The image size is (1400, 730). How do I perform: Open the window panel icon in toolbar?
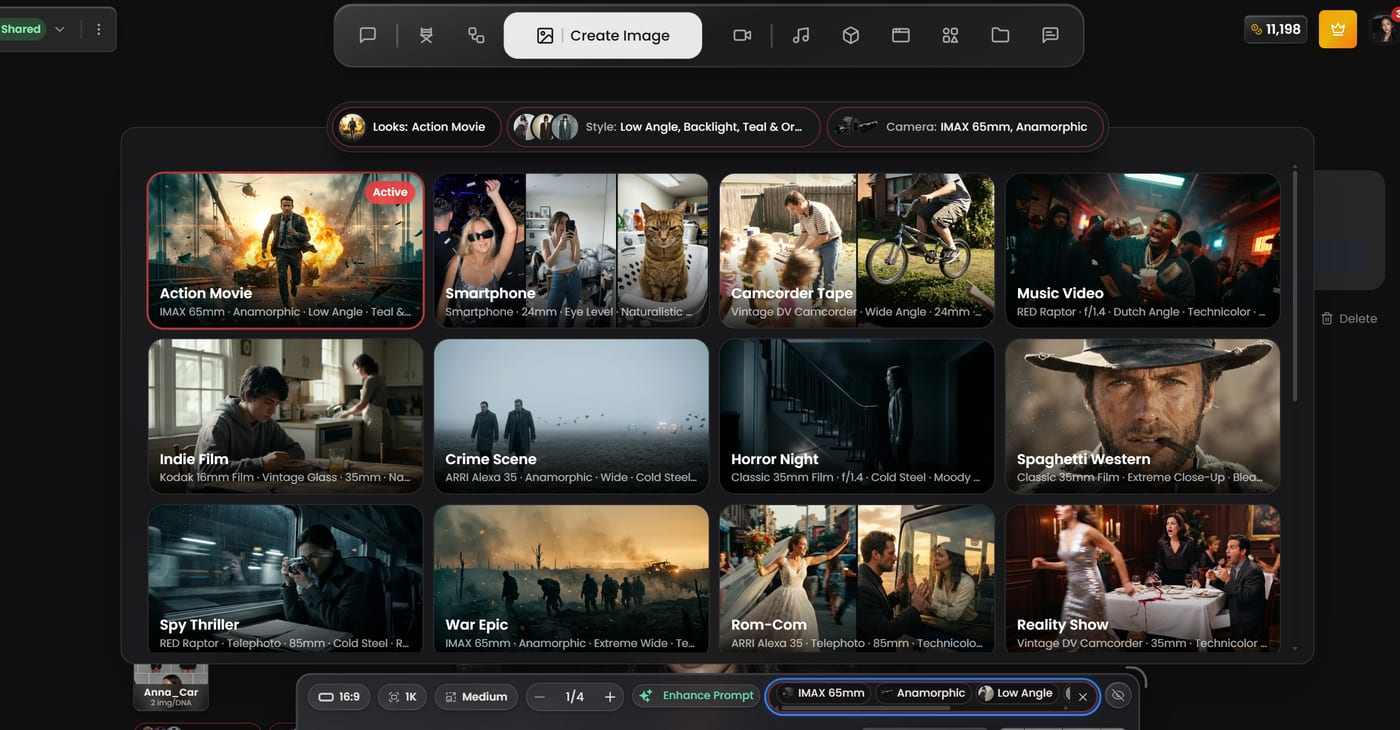tap(901, 35)
